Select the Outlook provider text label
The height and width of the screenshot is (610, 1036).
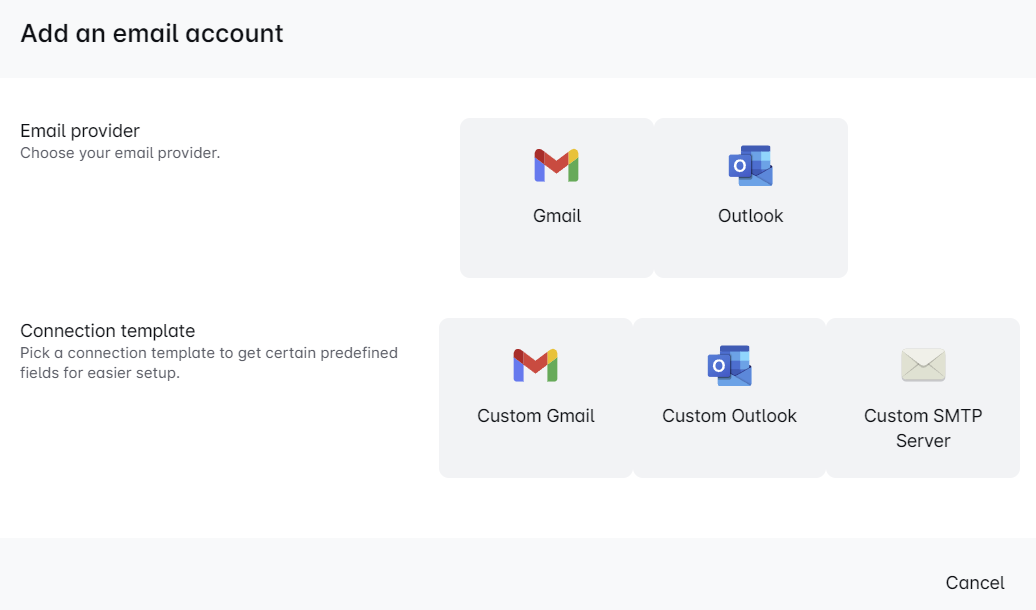point(751,216)
